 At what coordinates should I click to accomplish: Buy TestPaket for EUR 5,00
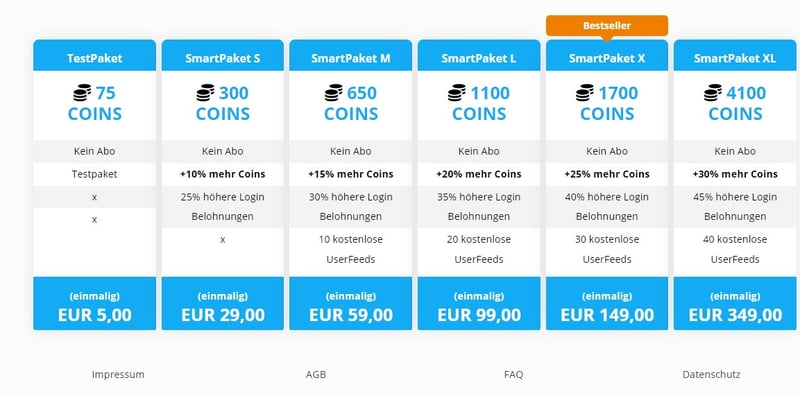coord(95,304)
